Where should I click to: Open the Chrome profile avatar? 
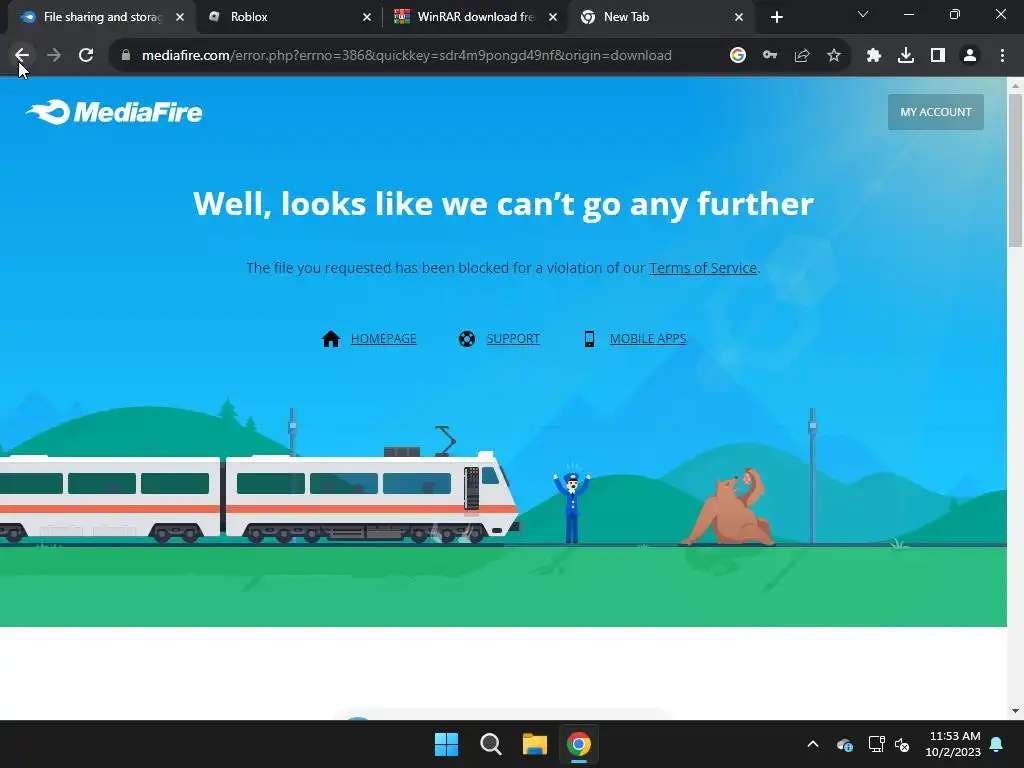pyautogui.click(x=970, y=56)
